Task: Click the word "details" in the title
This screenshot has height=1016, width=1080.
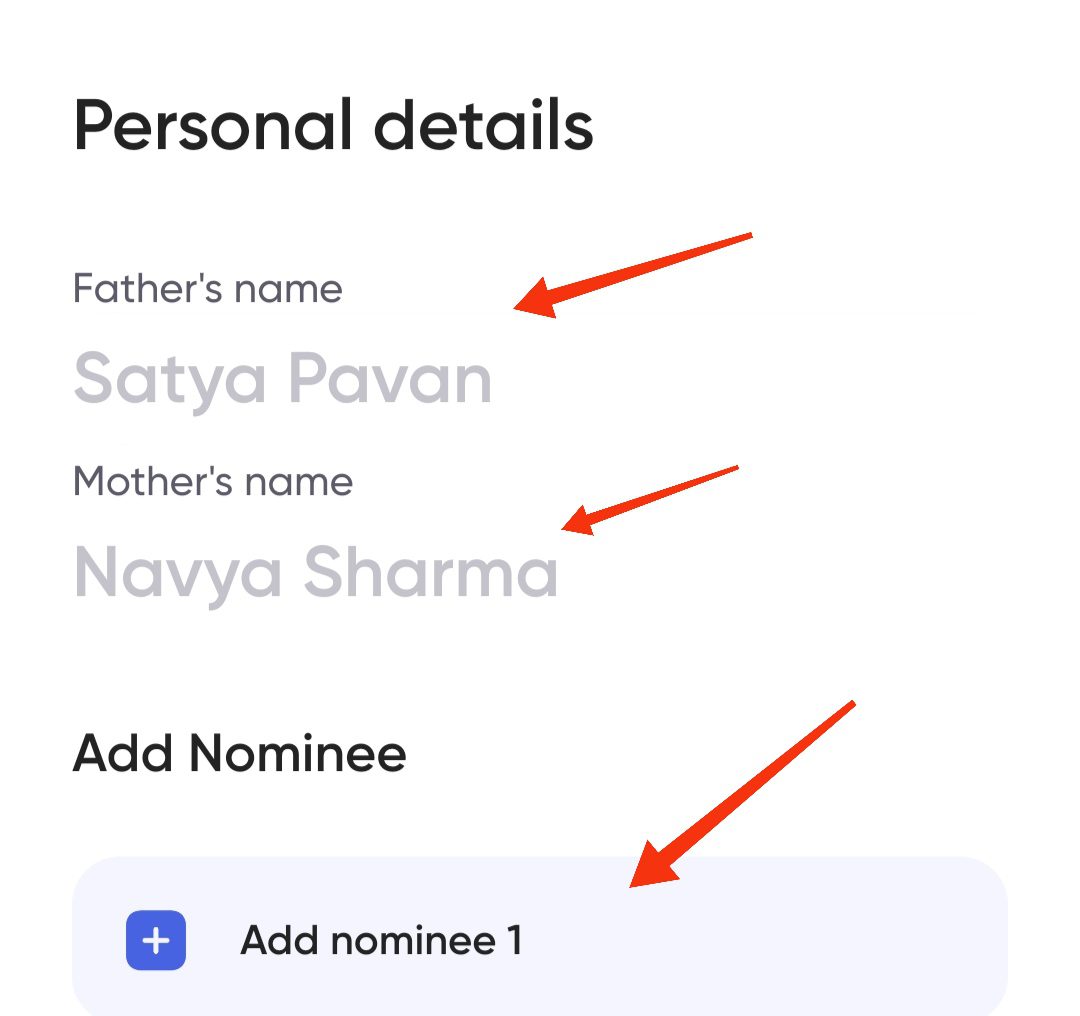Action: point(483,126)
